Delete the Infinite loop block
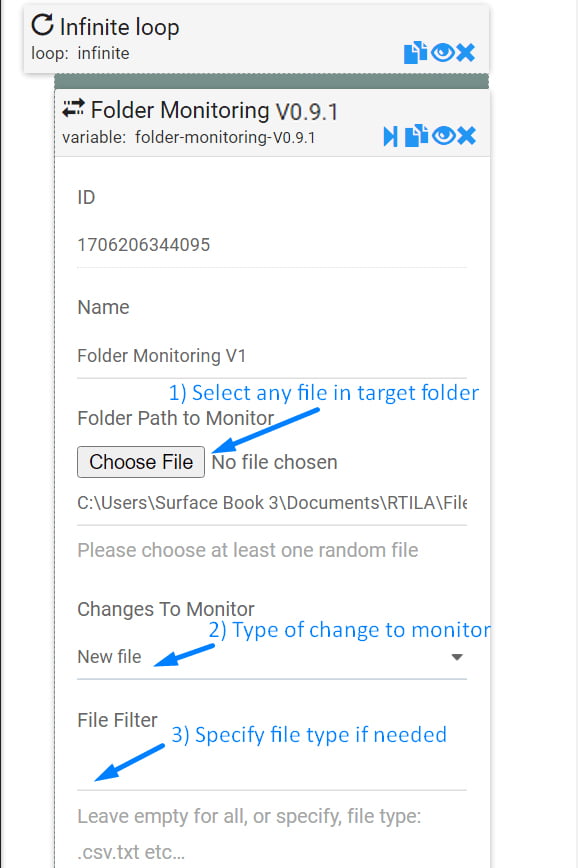578x868 pixels. (466, 53)
